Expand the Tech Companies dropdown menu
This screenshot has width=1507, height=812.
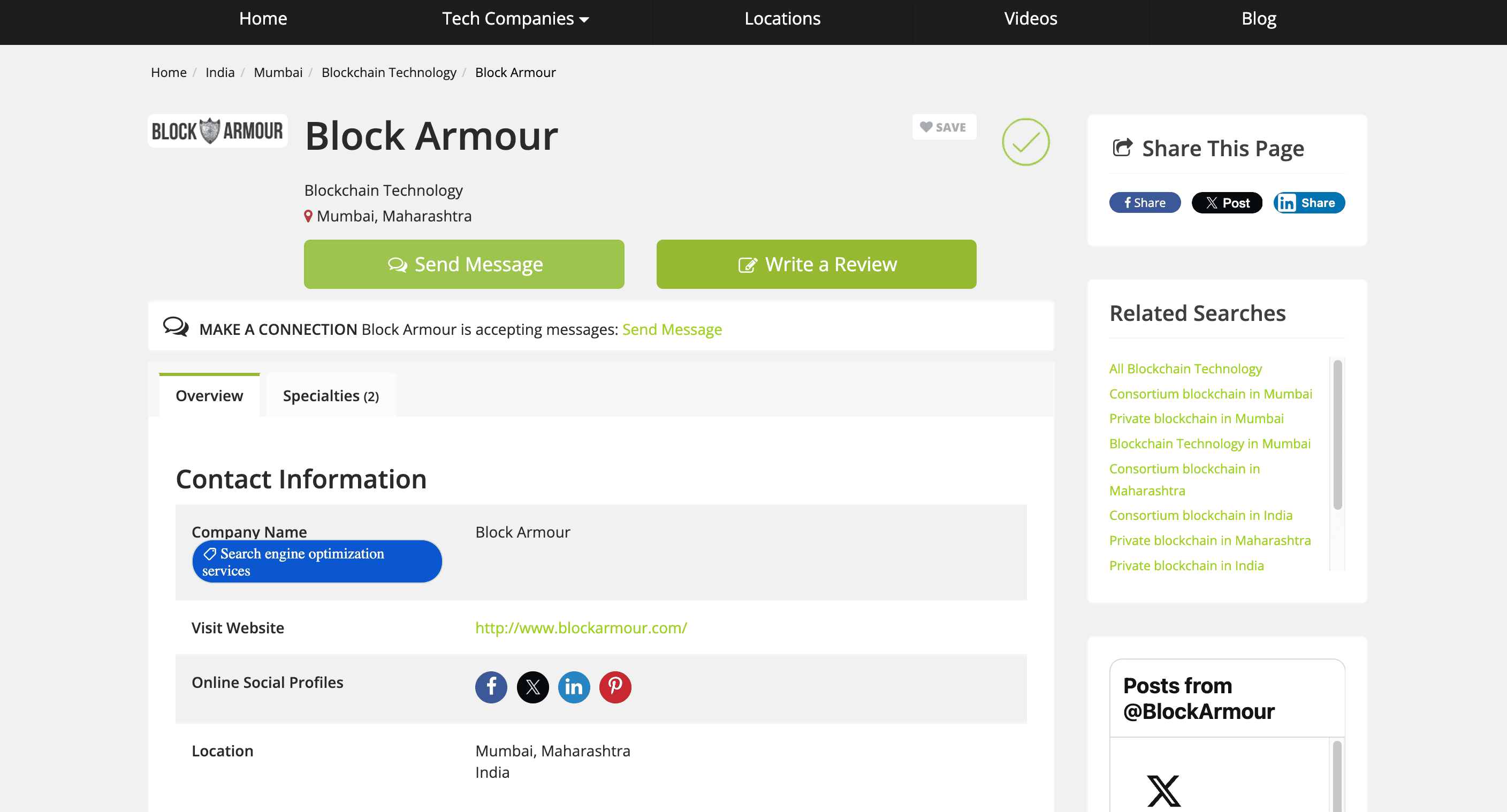(515, 19)
